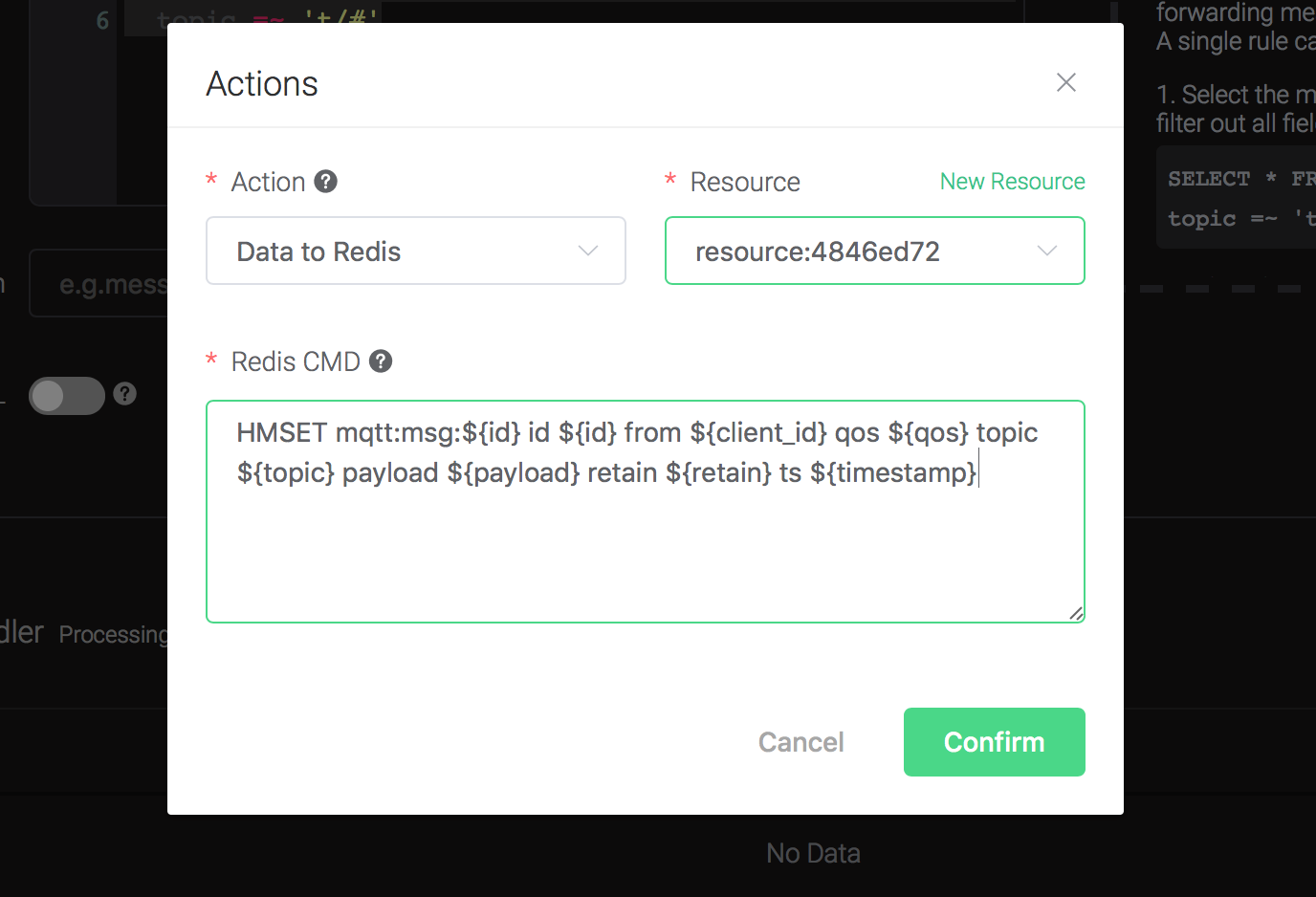1316x897 pixels.
Task: Click the help icon next to background toggle
Action: click(x=125, y=394)
